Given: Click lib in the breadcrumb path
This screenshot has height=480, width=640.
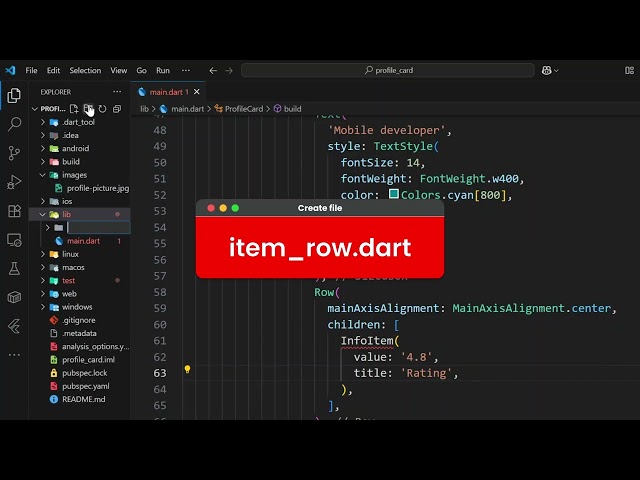Looking at the screenshot, I should 144,109.
